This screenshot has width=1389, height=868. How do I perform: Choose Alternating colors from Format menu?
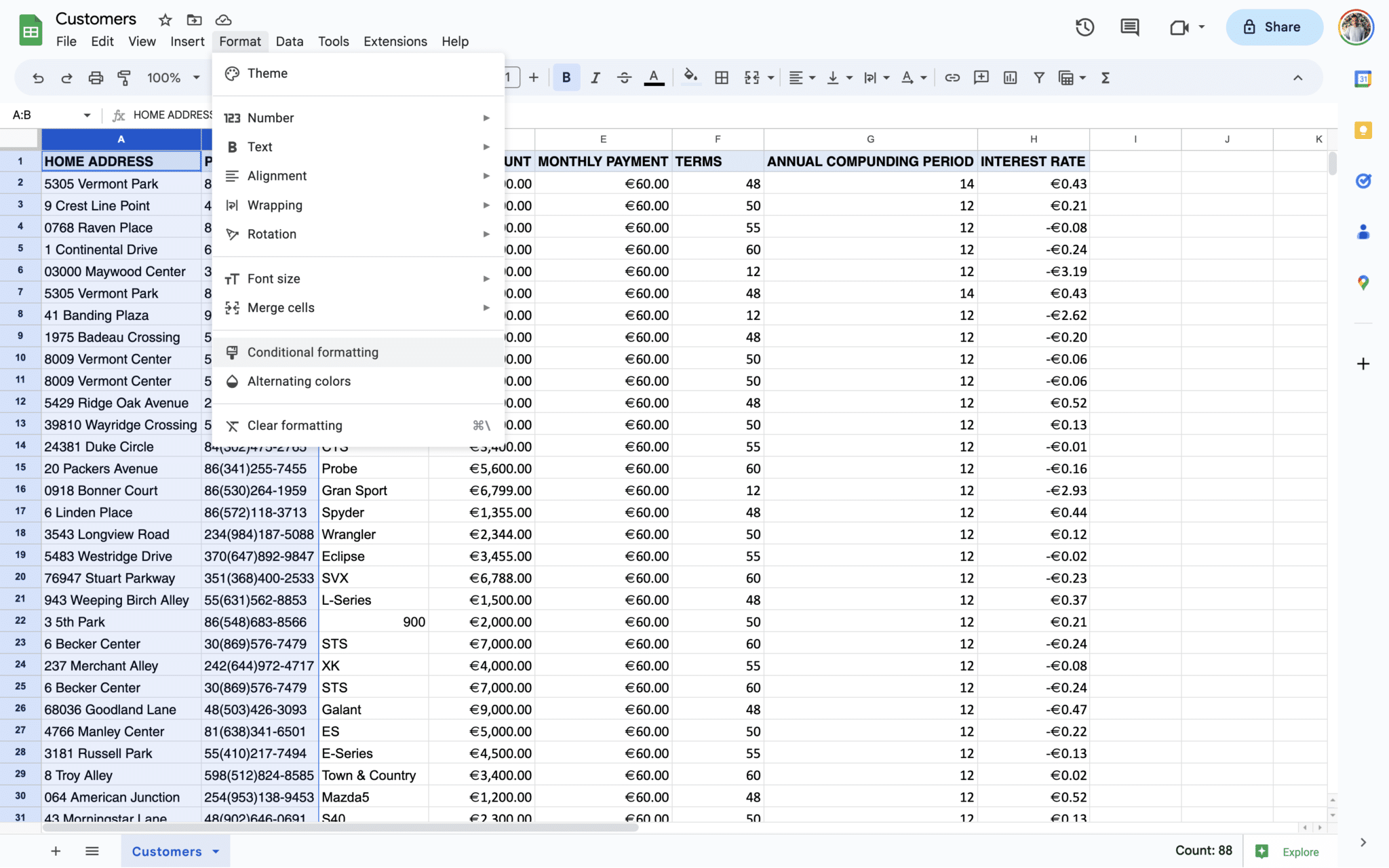pos(298,382)
